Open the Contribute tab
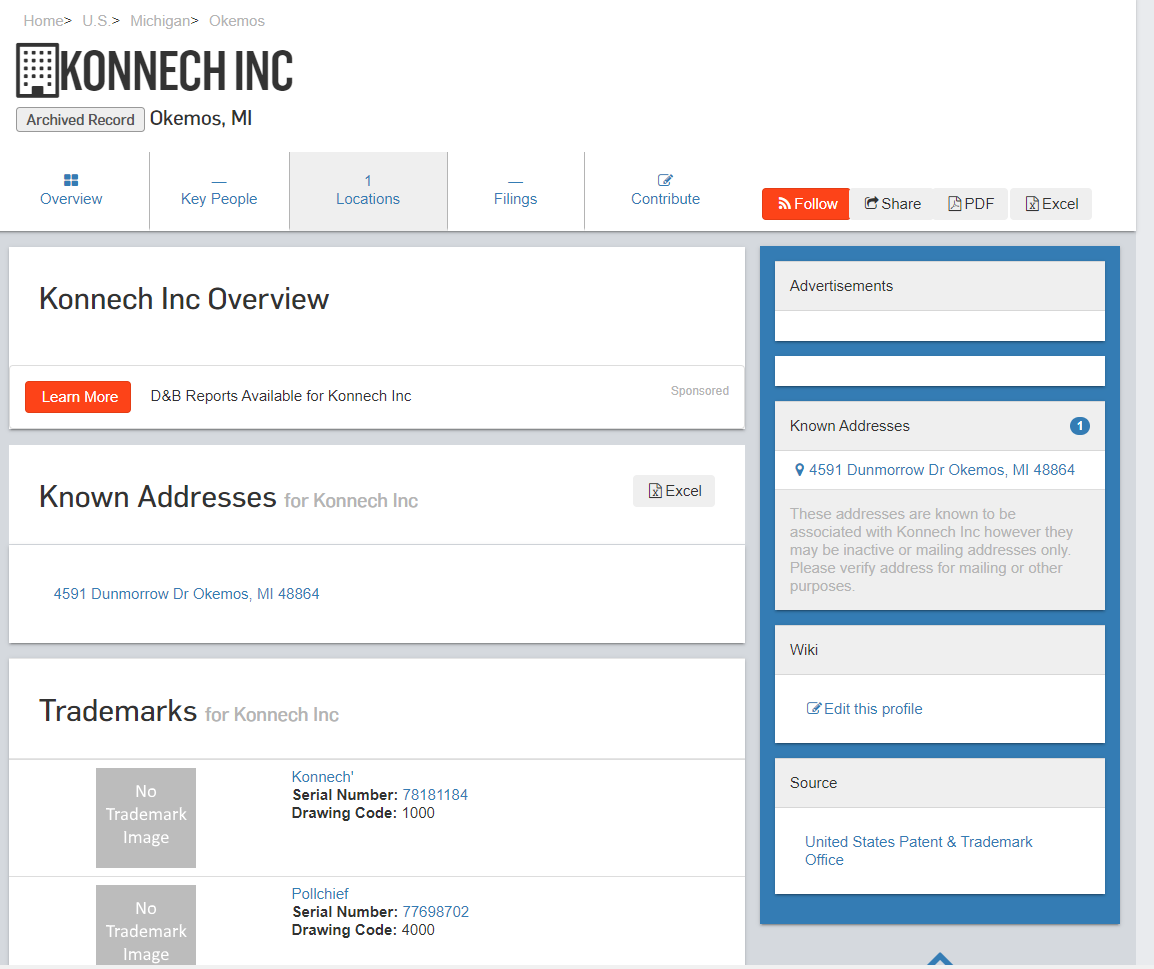The width and height of the screenshot is (1154, 969). (x=665, y=191)
